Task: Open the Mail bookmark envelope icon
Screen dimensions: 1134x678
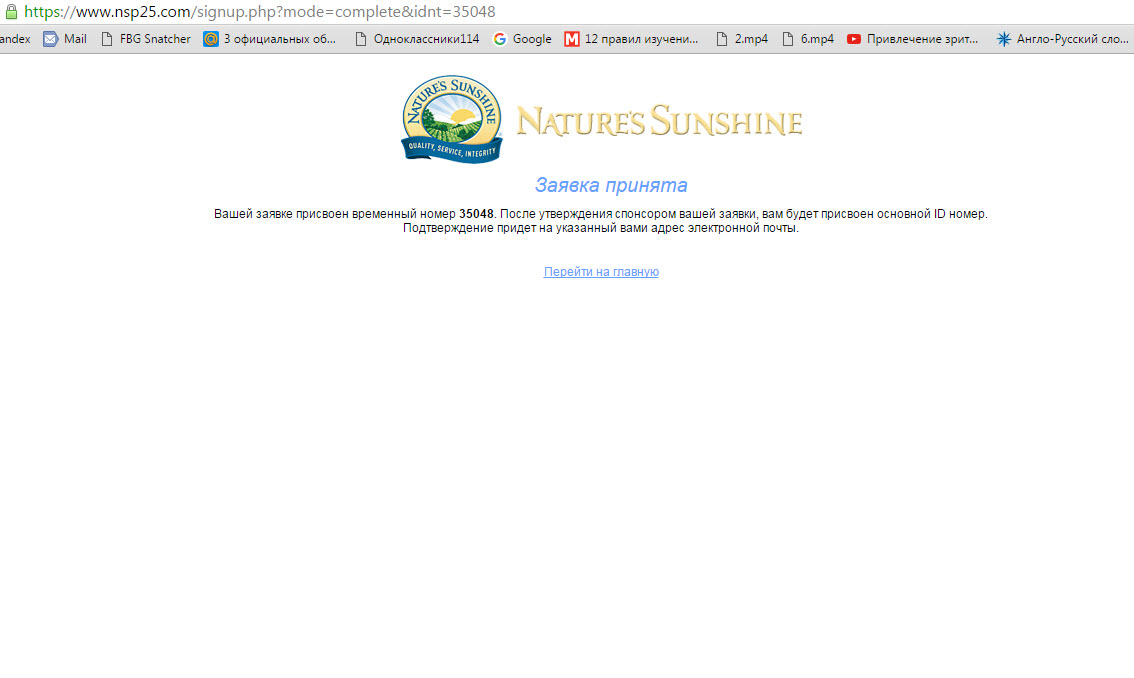Action: pyautogui.click(x=50, y=39)
